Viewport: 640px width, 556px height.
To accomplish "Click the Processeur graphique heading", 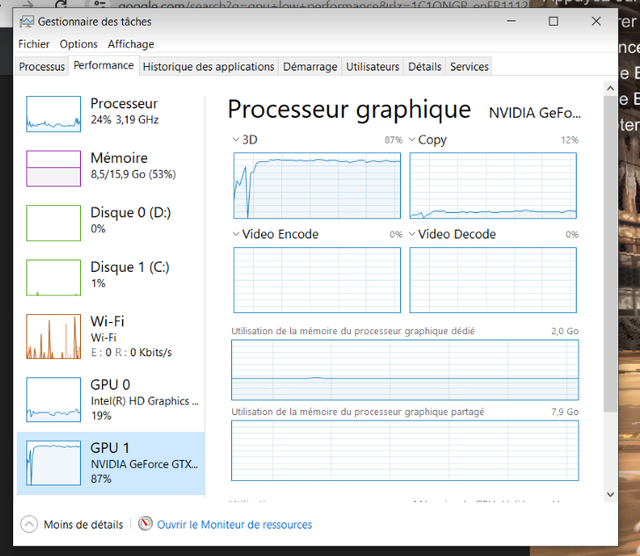I will [x=349, y=110].
